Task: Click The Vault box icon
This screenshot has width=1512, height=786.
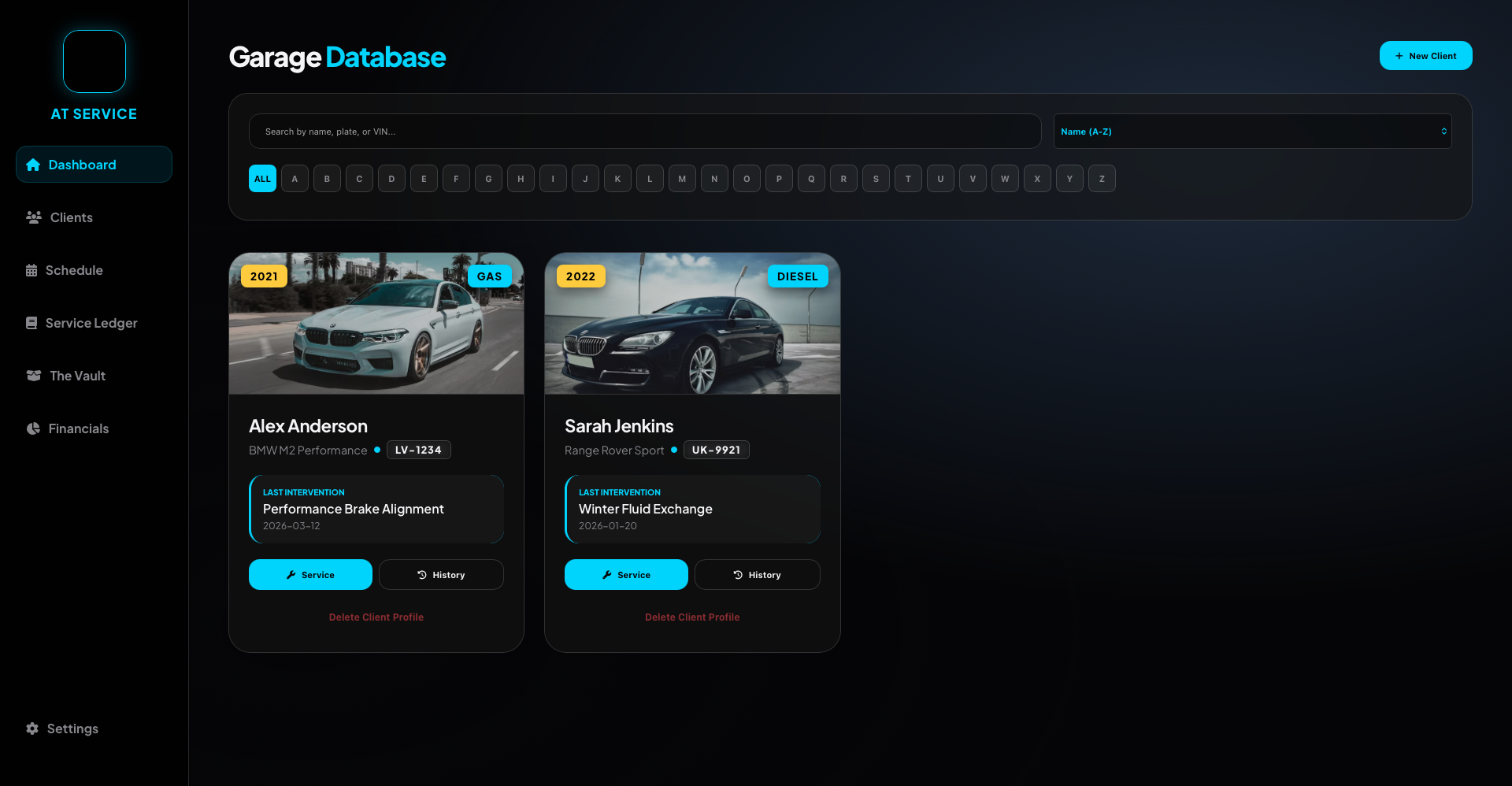Action: coord(34,376)
